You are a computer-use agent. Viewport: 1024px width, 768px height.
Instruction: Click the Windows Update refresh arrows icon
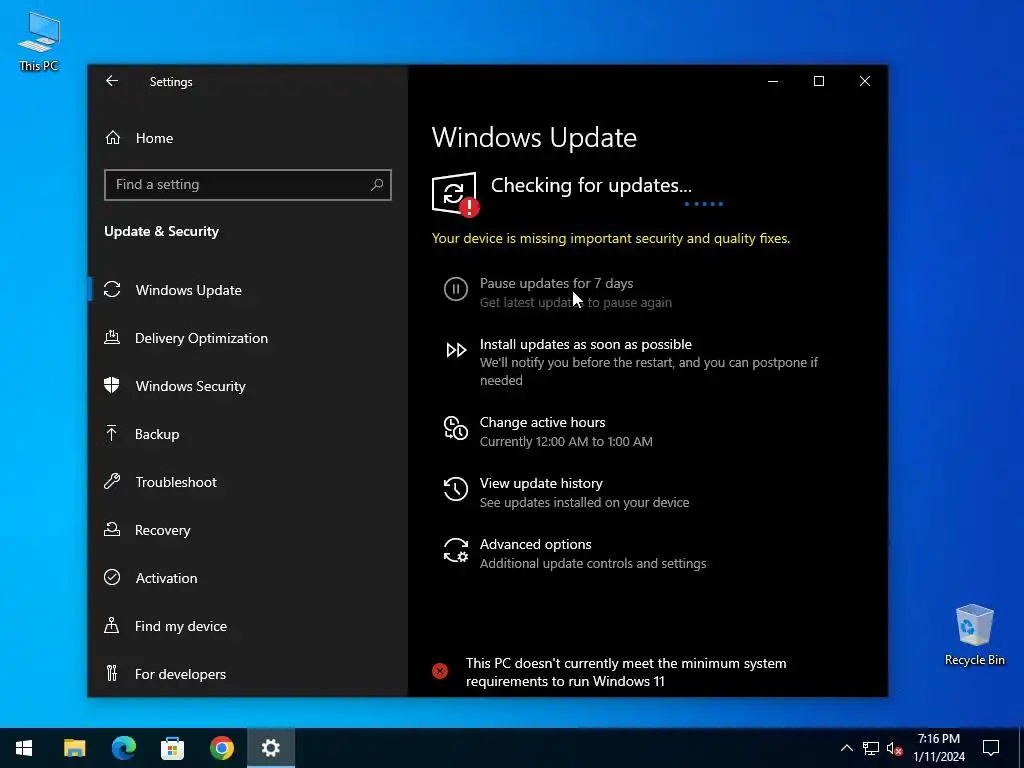(112, 289)
